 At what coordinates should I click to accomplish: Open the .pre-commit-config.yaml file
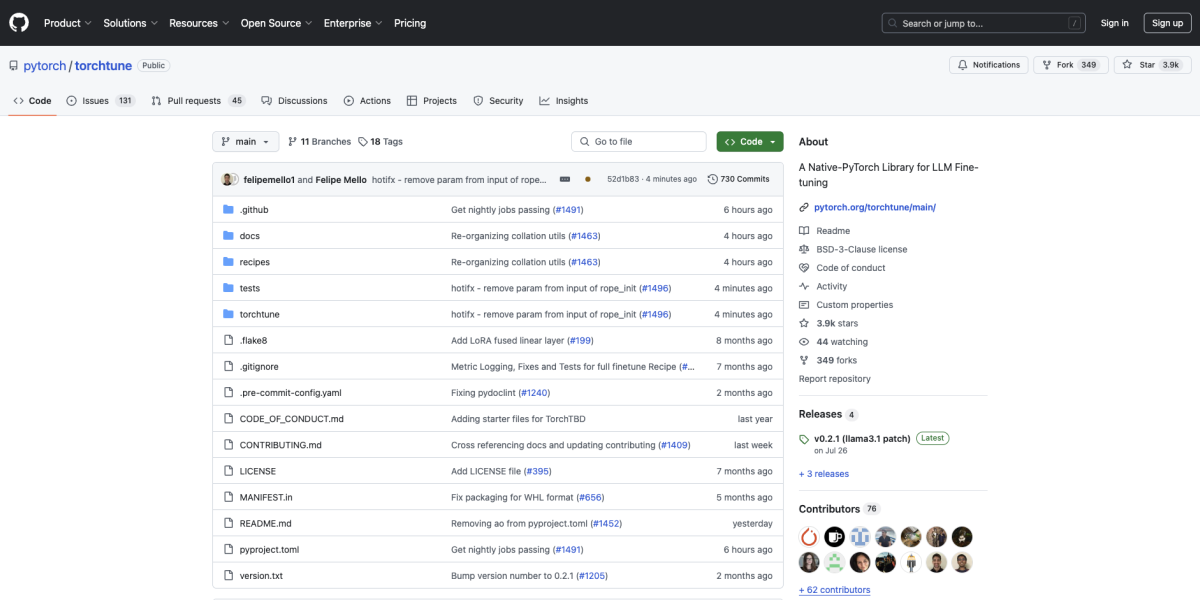[x=291, y=393]
